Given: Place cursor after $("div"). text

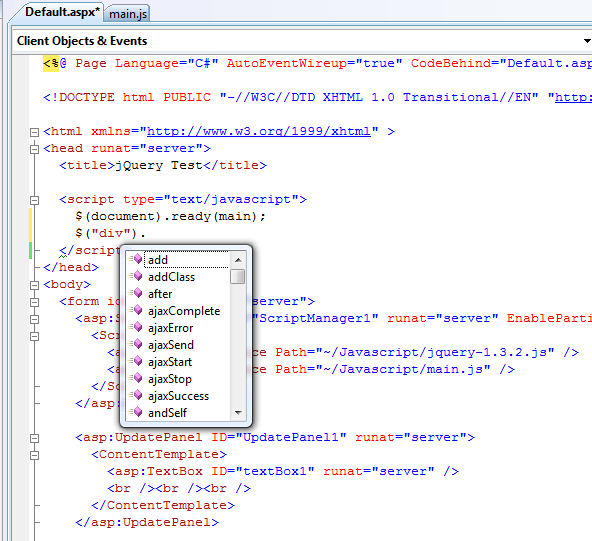Looking at the screenshot, I should pyautogui.click(x=146, y=233).
